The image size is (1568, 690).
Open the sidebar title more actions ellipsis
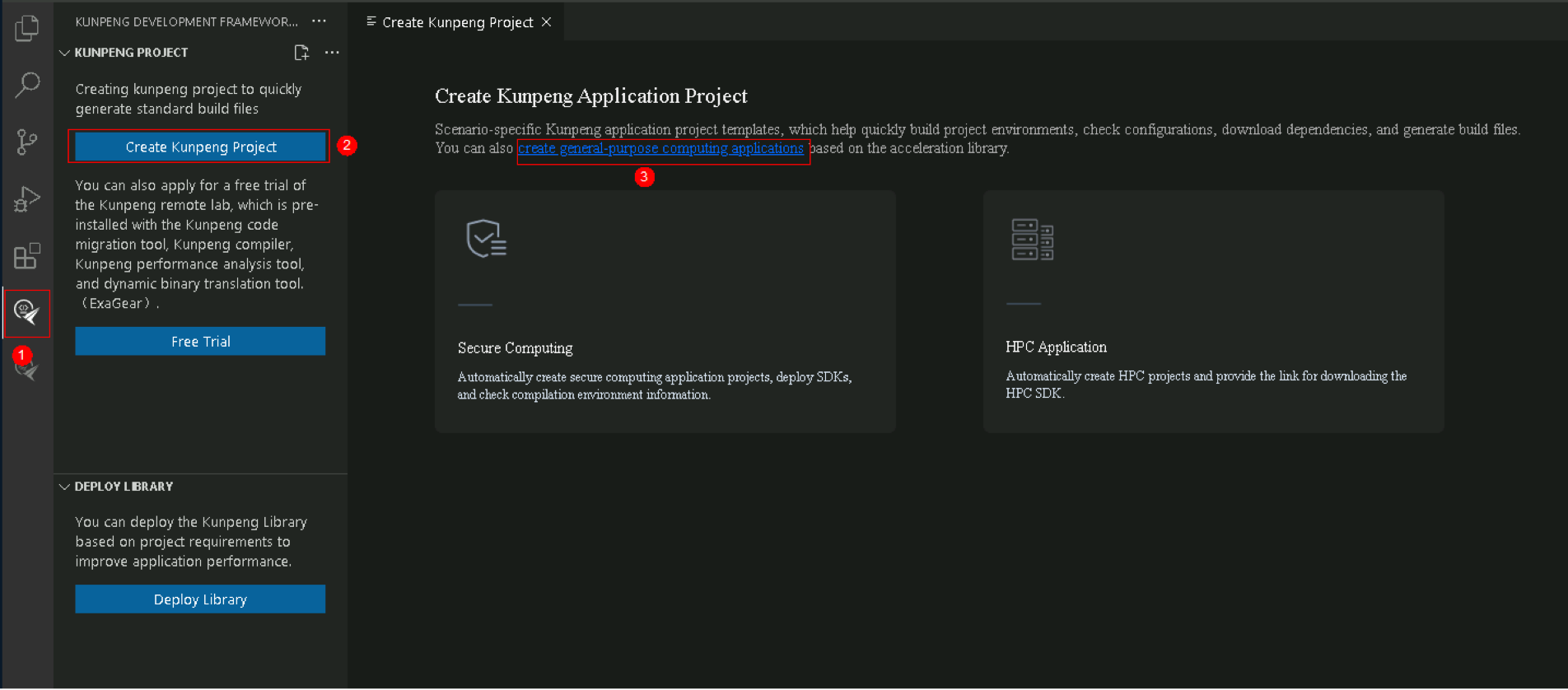point(319,21)
